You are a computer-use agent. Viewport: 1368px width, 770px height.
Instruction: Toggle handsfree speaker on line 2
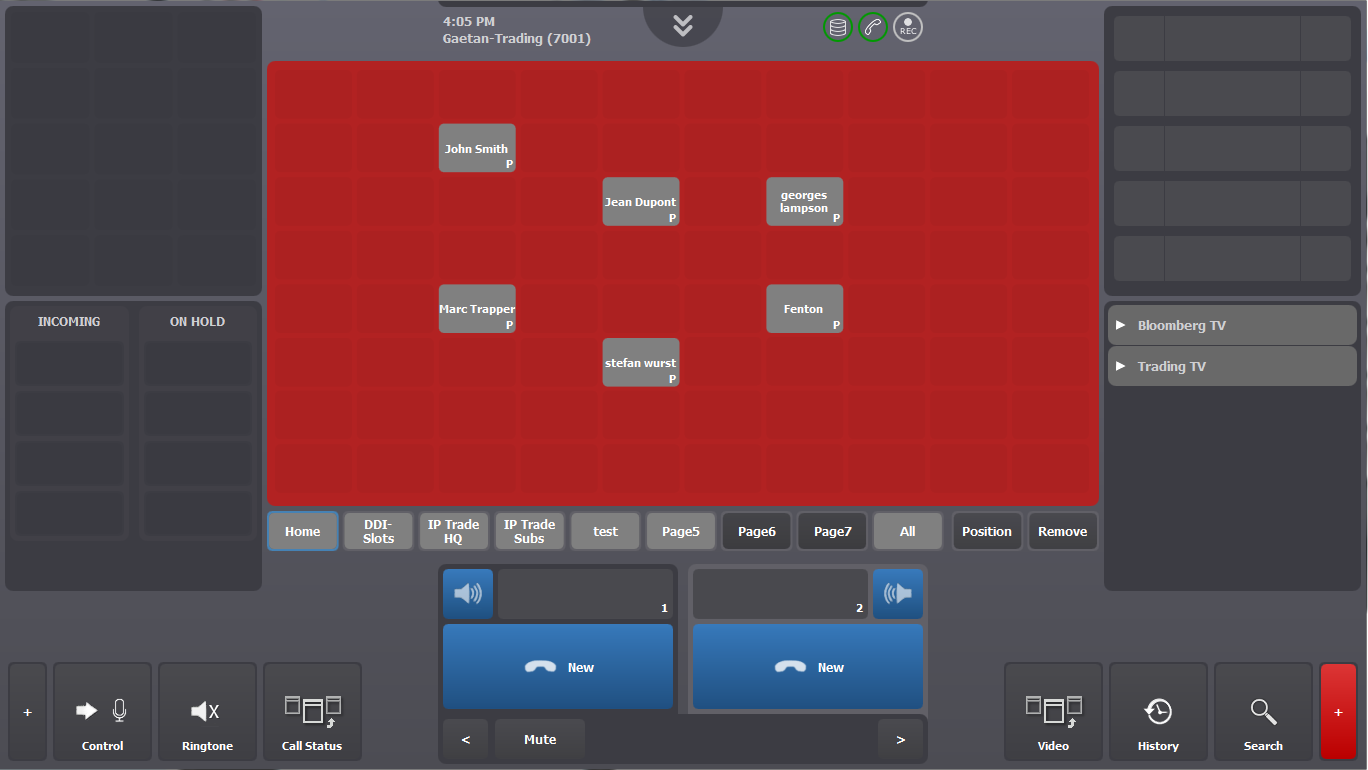click(x=898, y=594)
